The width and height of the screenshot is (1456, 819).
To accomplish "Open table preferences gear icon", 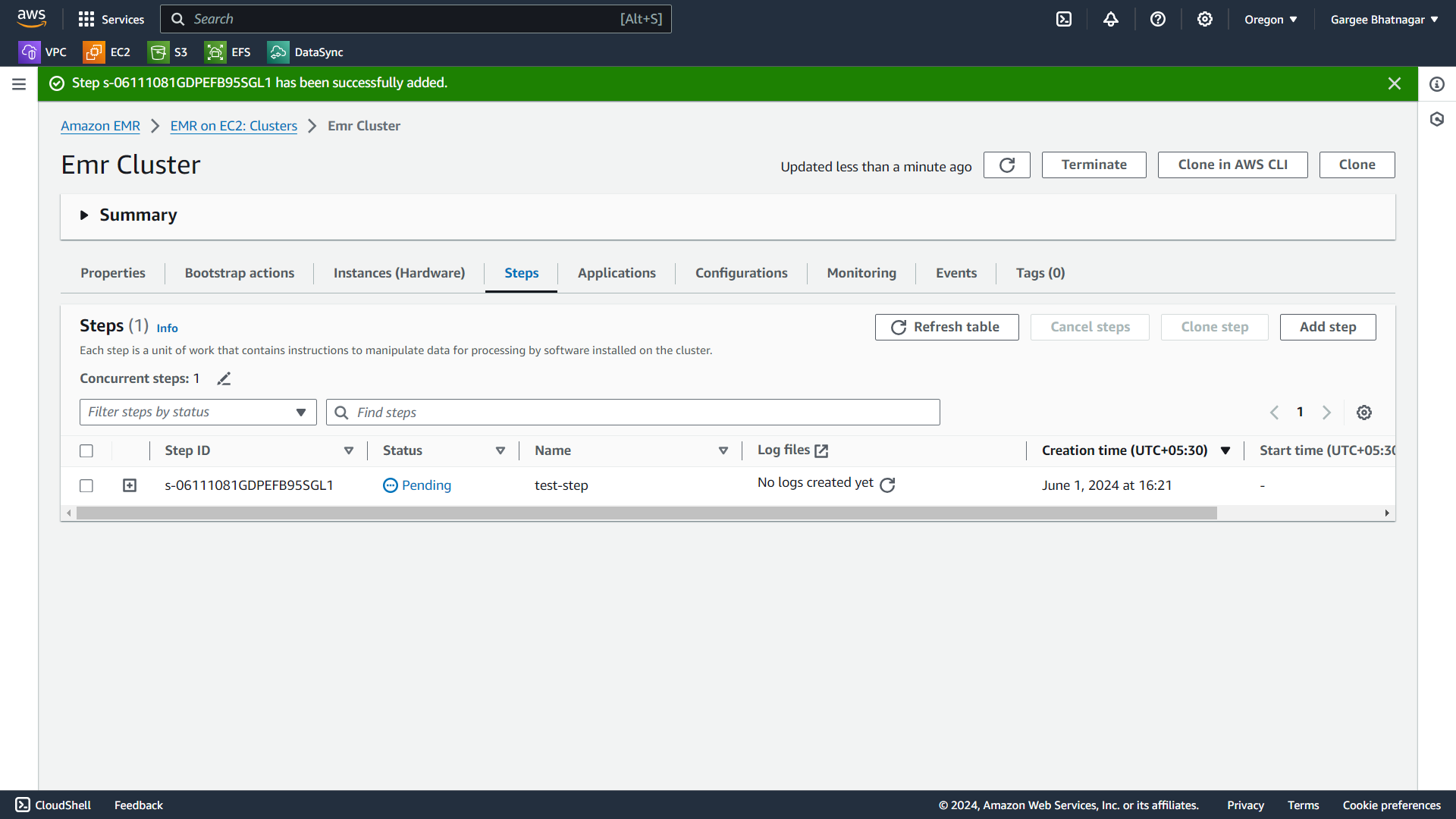I will click(1364, 413).
